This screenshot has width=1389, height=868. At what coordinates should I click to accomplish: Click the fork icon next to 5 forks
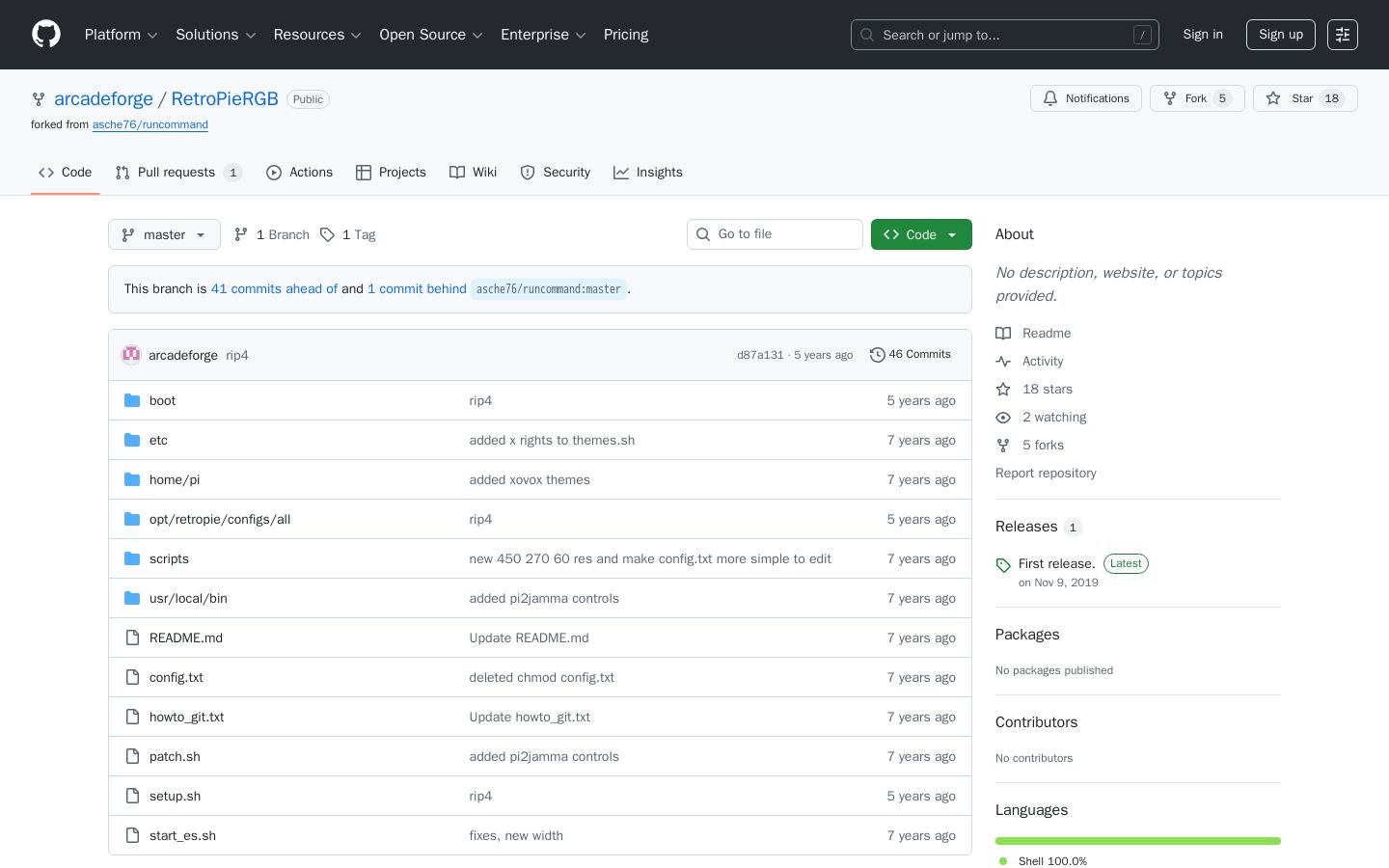point(1003,445)
